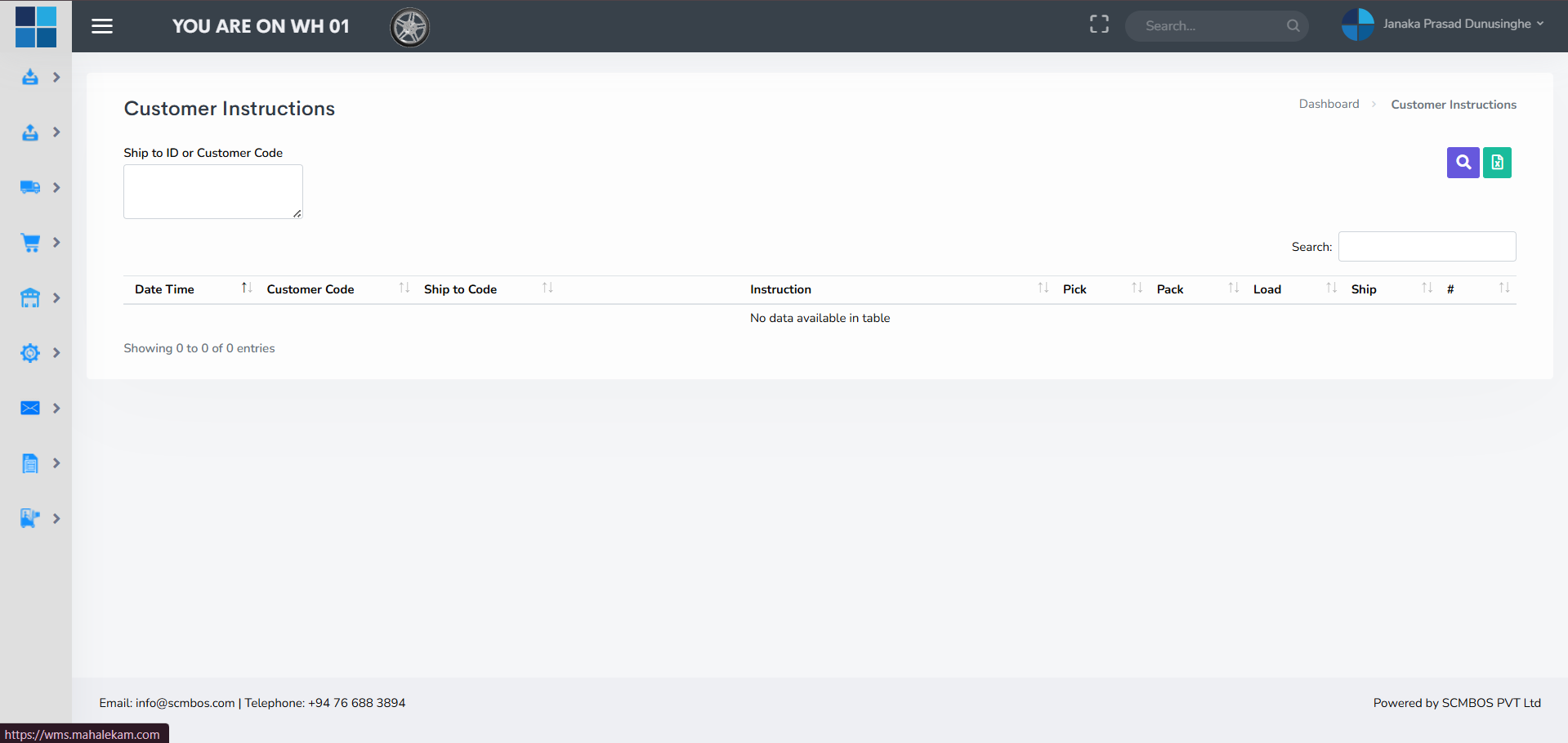Click the document report sidebar icon
The height and width of the screenshot is (743, 1568).
[x=30, y=463]
